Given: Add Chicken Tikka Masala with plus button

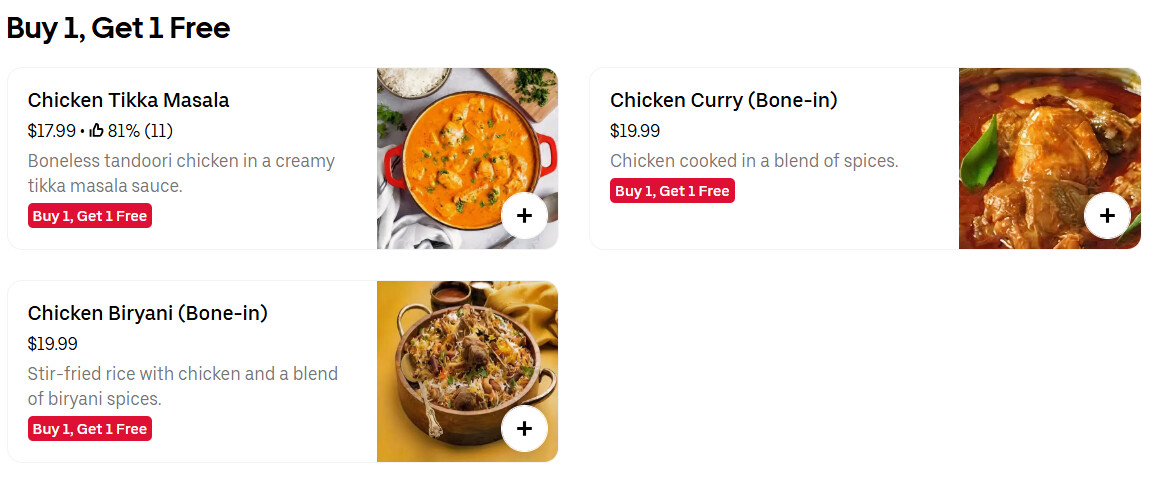Looking at the screenshot, I should click(524, 216).
